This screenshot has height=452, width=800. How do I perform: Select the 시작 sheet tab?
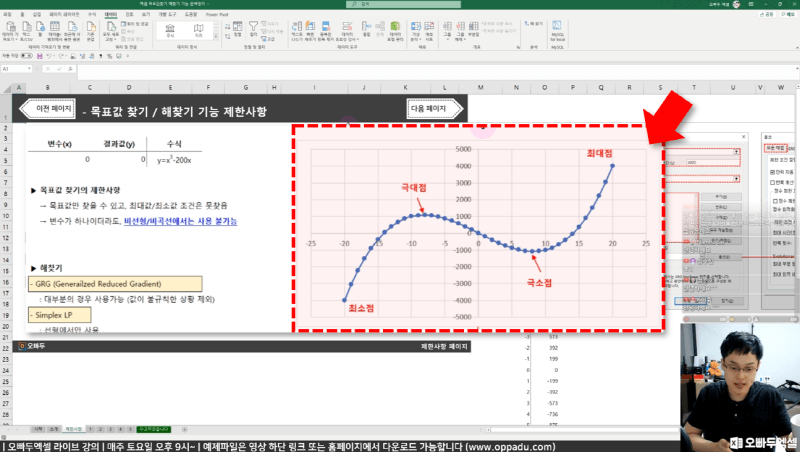point(38,430)
